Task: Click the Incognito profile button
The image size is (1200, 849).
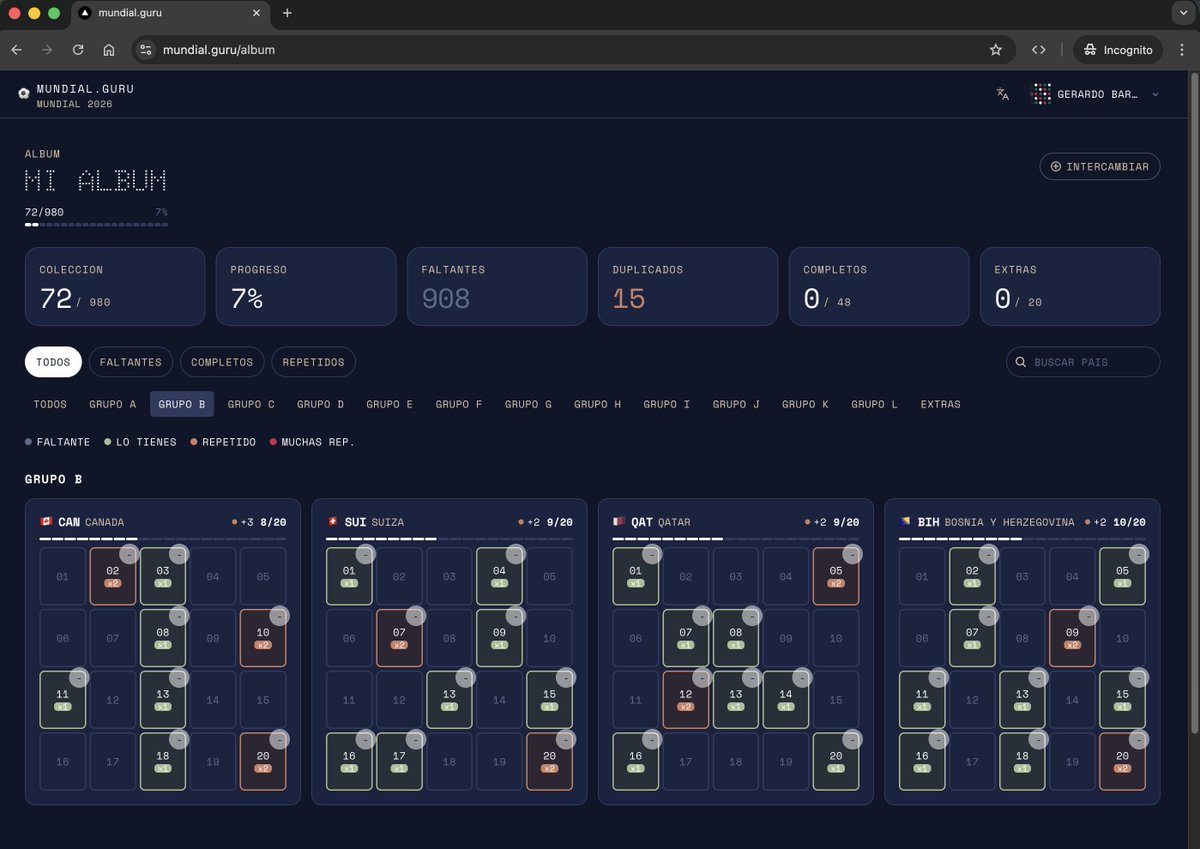Action: click(1118, 50)
